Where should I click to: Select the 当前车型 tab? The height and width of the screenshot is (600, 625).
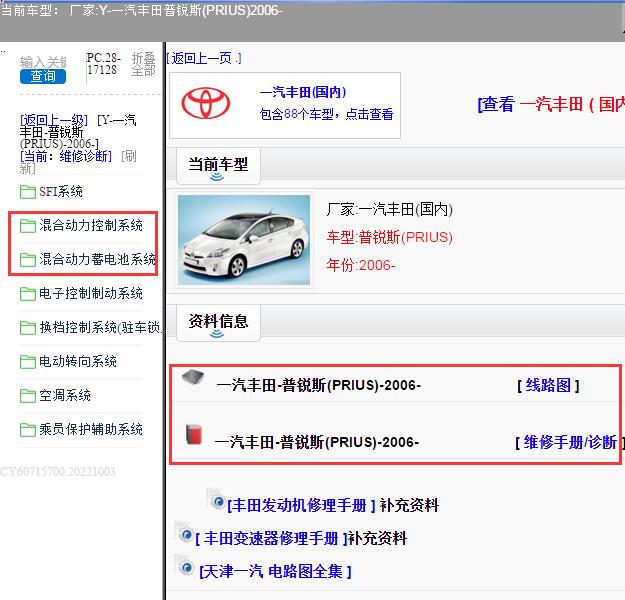(218, 166)
